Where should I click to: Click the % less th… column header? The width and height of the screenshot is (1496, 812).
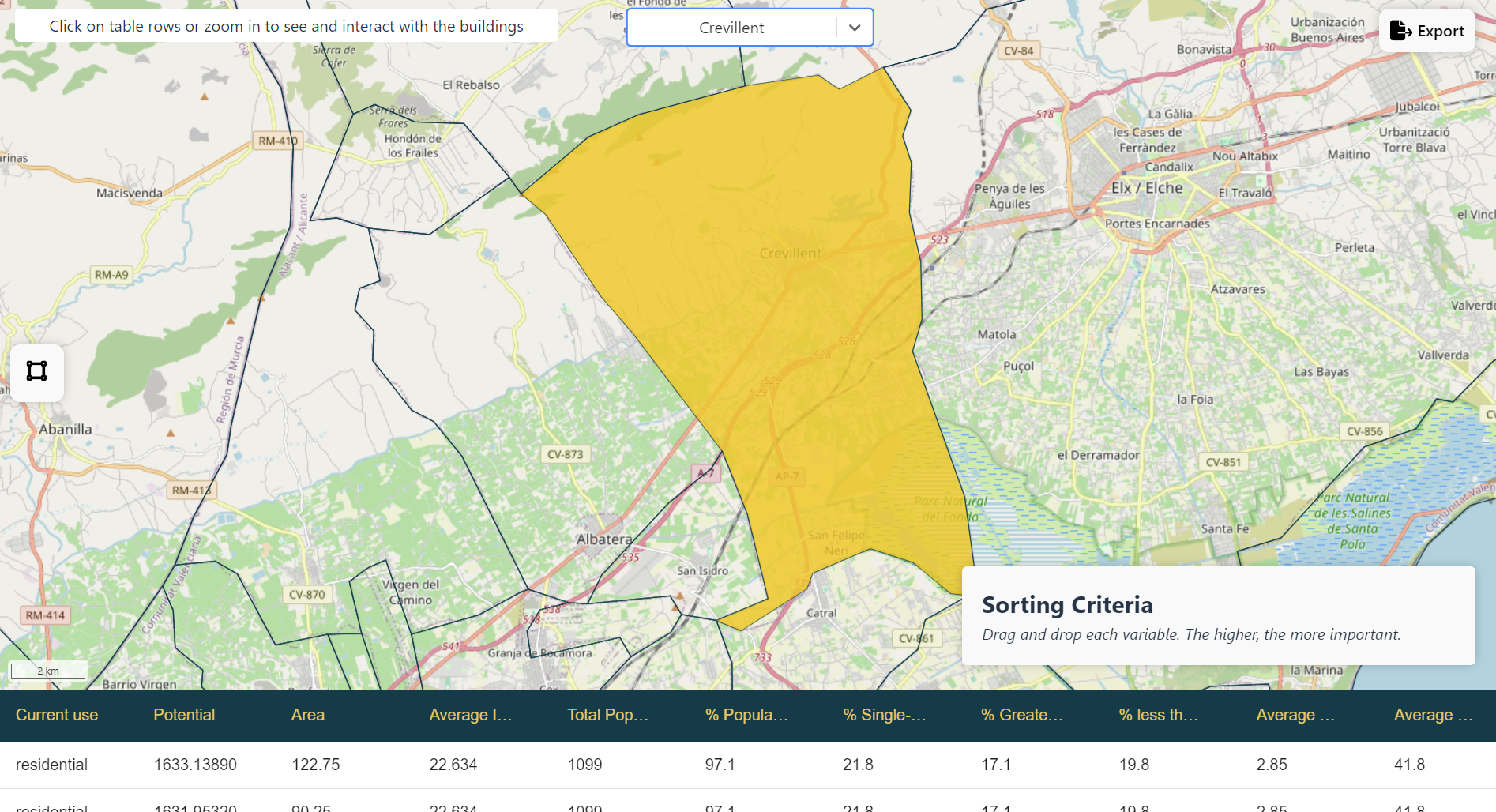point(1159,715)
